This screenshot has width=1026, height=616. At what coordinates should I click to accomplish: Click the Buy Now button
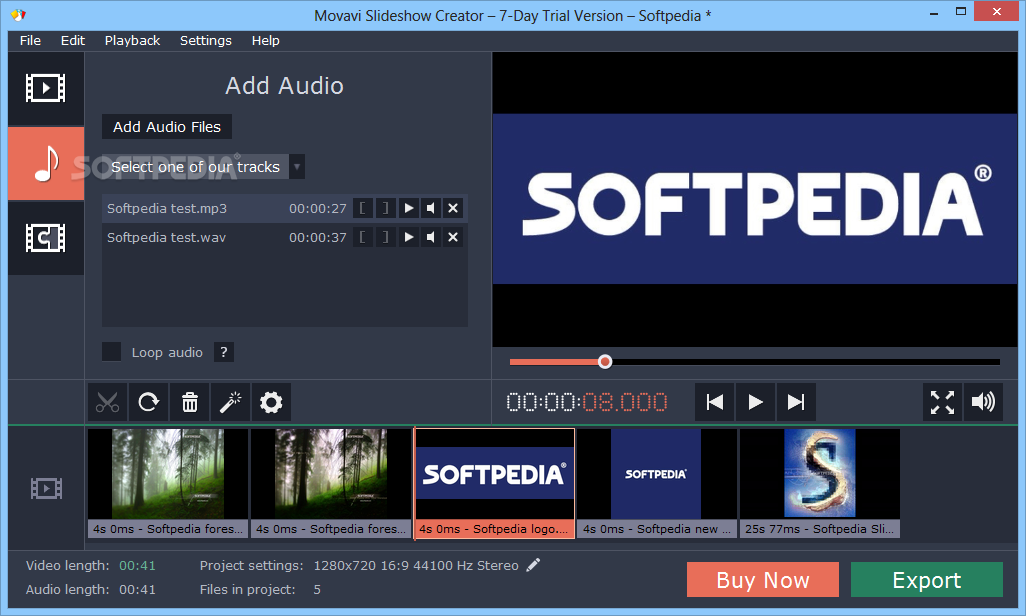pyautogui.click(x=763, y=580)
